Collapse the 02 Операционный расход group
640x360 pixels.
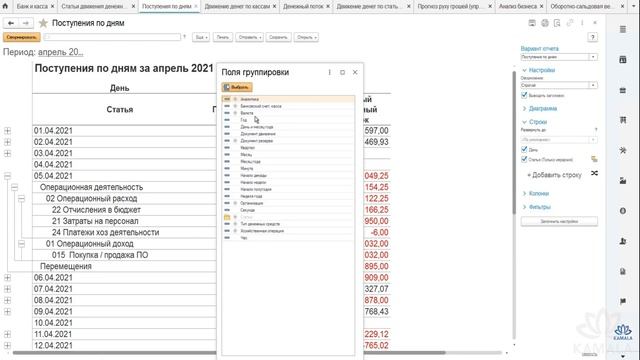[x=21, y=198]
